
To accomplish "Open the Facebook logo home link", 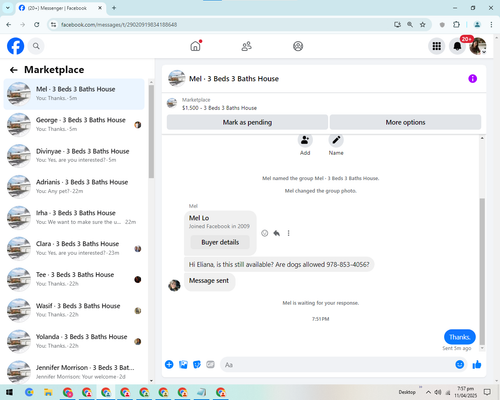I will point(16,46).
